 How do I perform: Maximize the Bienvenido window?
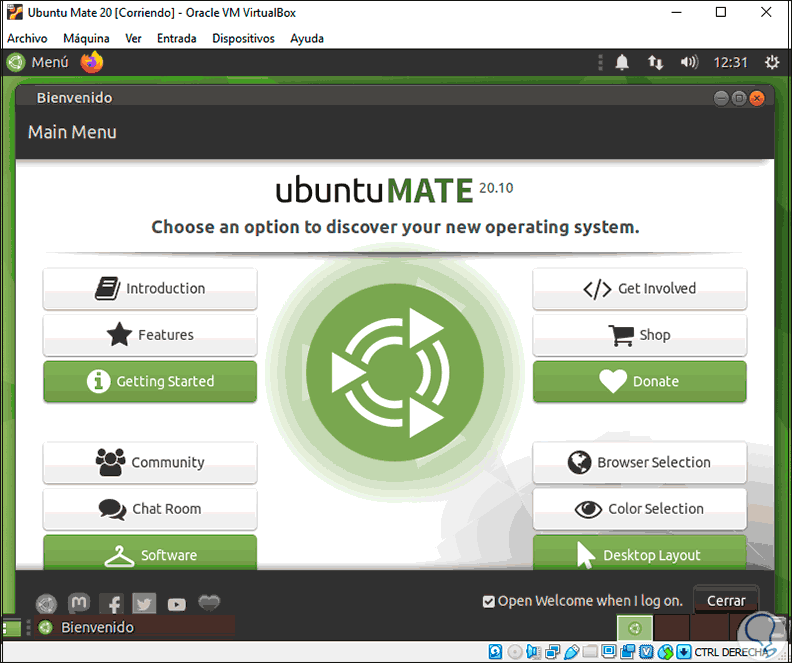tap(738, 98)
